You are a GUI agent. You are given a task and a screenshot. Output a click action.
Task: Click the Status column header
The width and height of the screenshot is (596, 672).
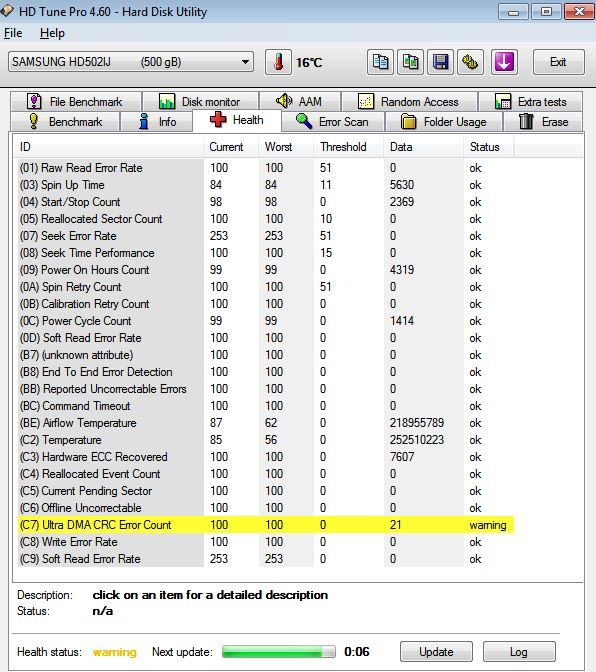click(489, 147)
